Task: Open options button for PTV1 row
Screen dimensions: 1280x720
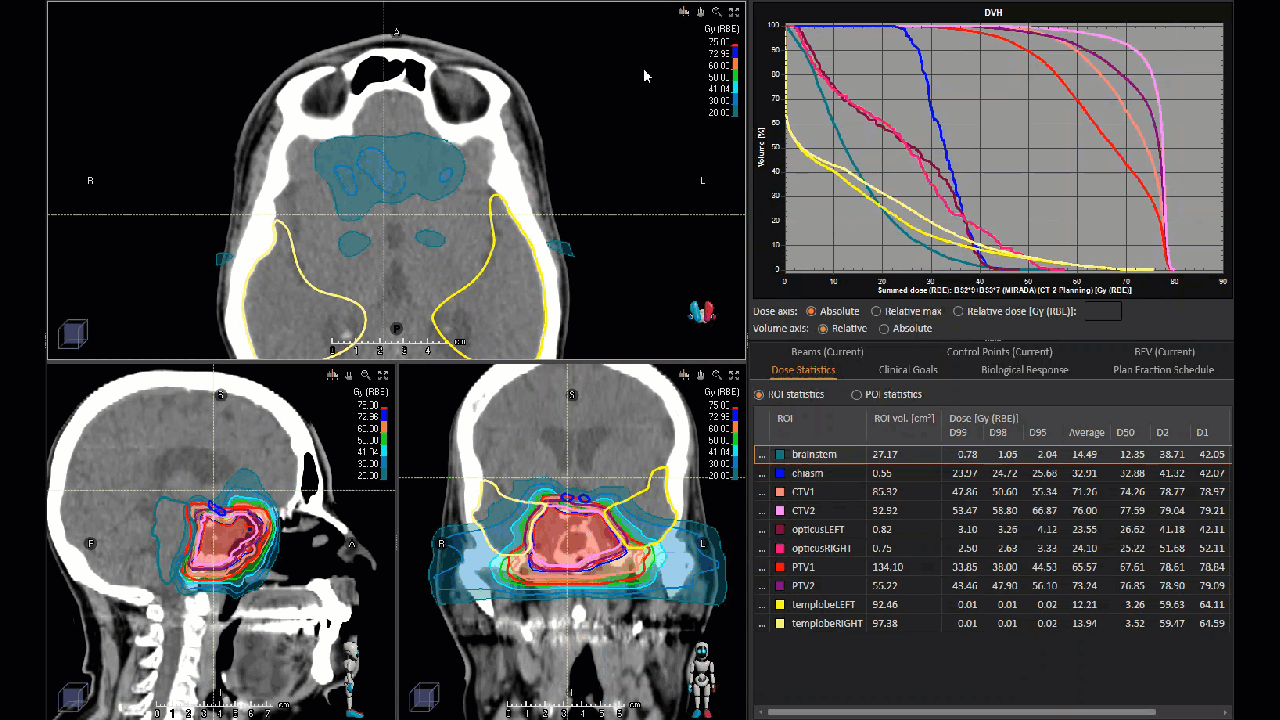Action: [762, 567]
